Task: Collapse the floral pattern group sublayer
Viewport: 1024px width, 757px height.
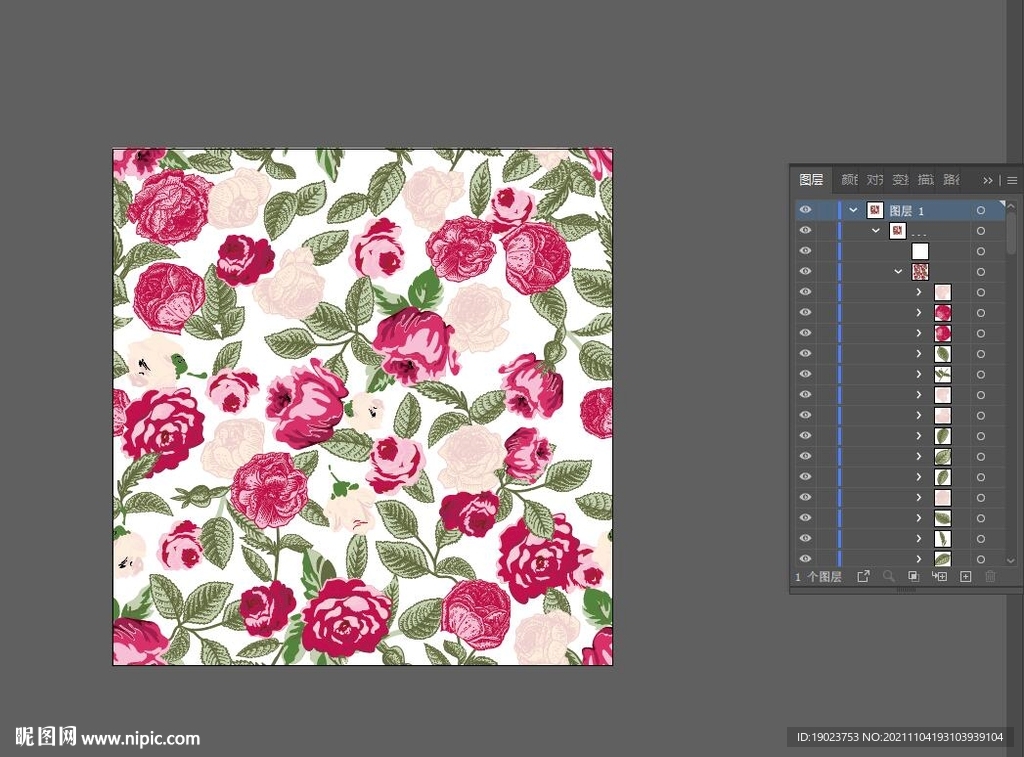Action: click(x=898, y=272)
